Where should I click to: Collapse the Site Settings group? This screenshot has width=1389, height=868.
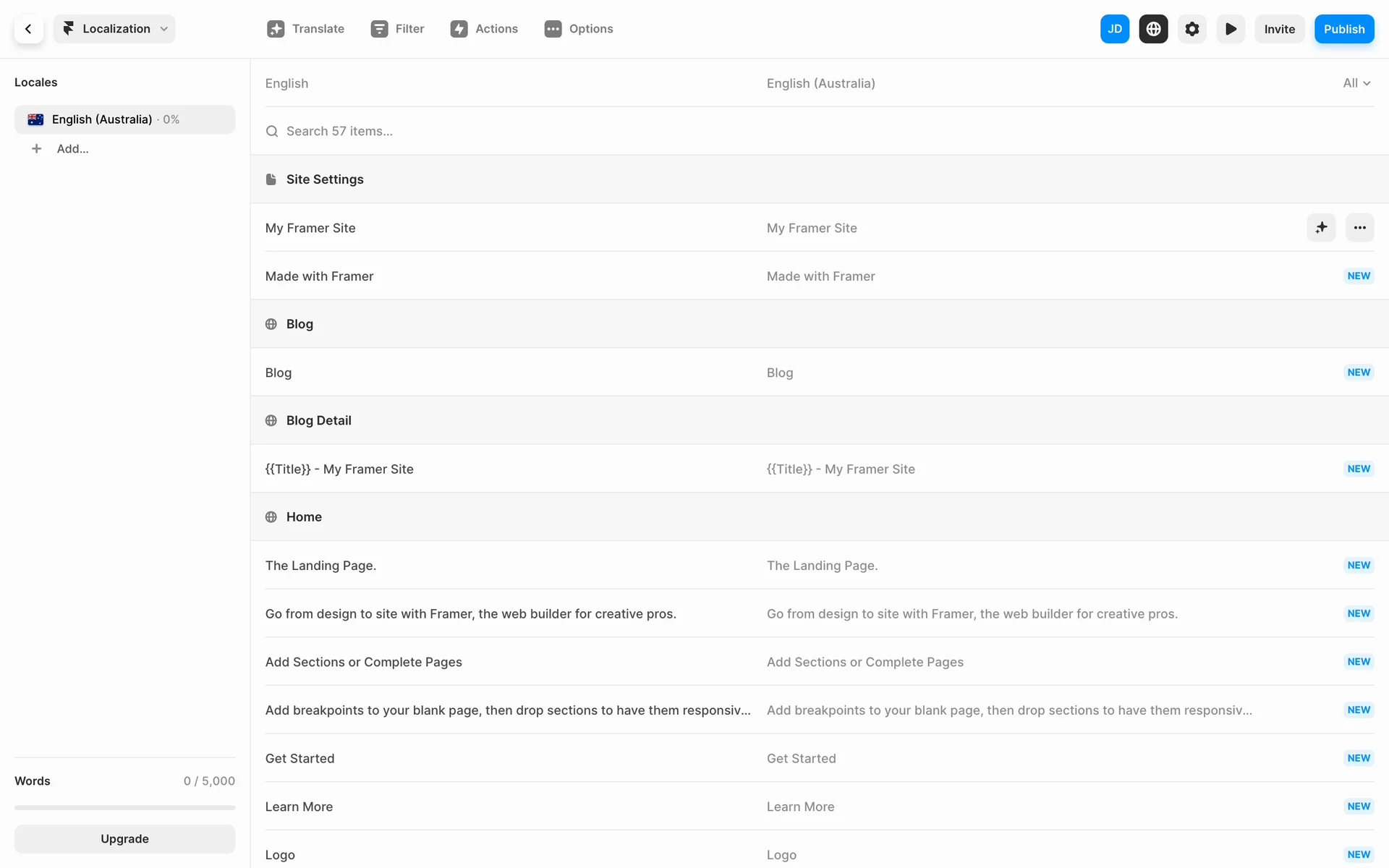coord(324,179)
